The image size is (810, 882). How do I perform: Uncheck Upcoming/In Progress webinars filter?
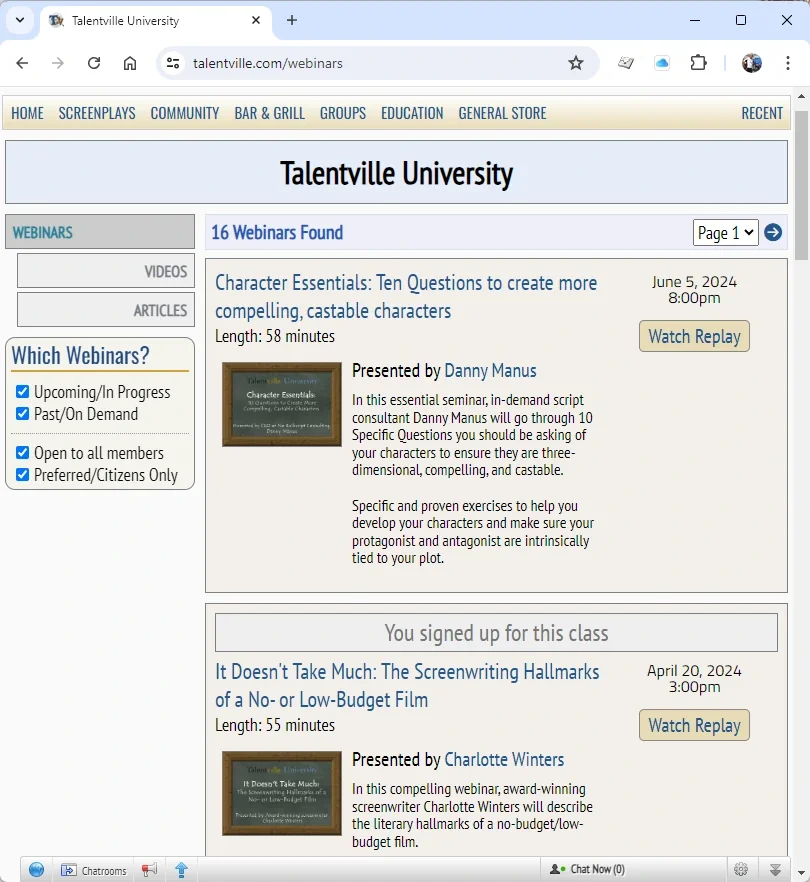22,392
